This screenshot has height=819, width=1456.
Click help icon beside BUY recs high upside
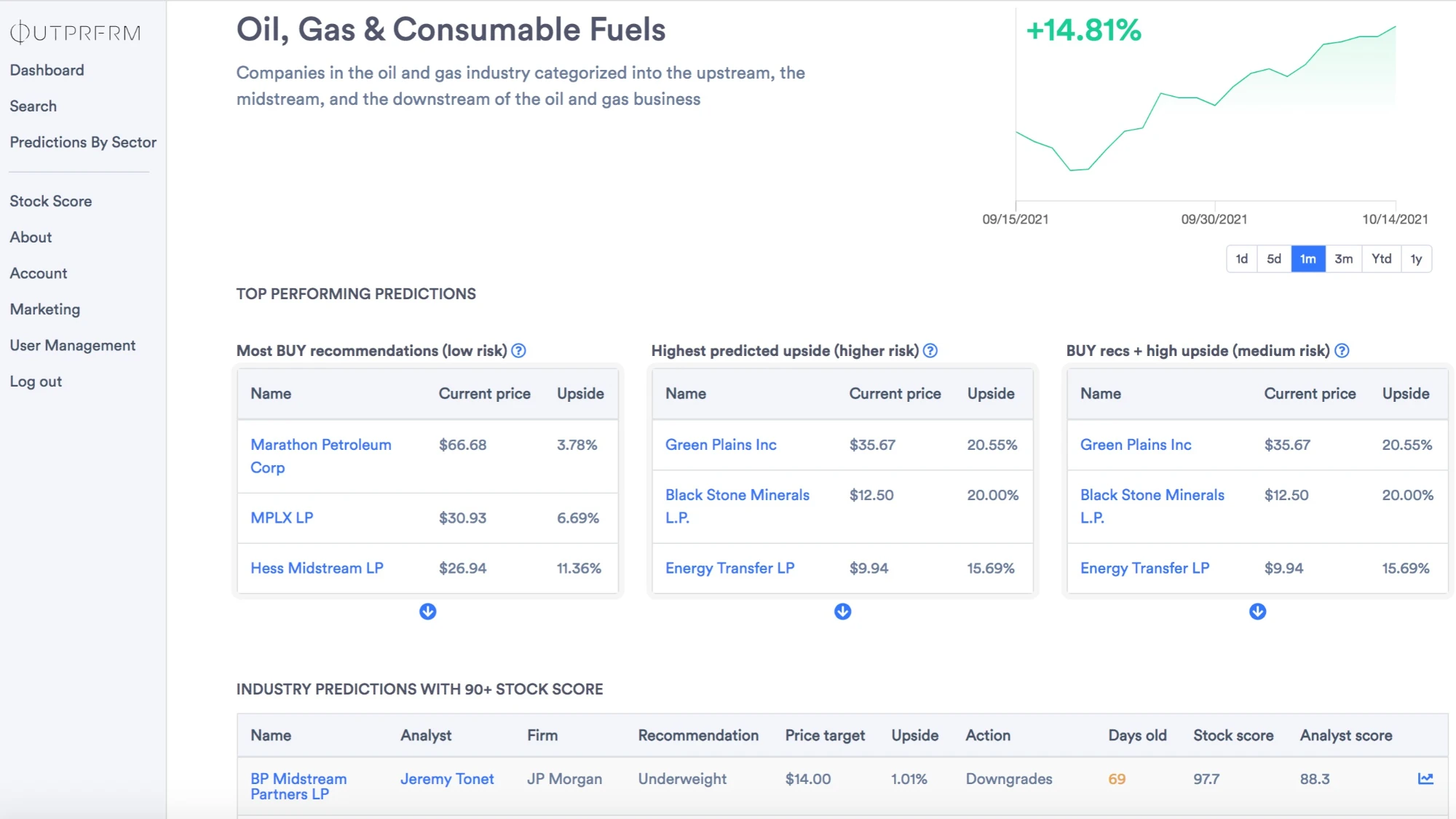click(x=1342, y=351)
